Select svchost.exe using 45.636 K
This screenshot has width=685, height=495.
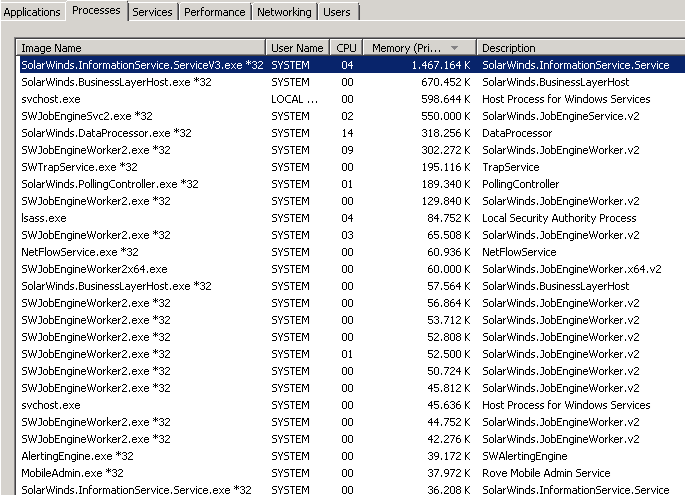tap(351, 405)
